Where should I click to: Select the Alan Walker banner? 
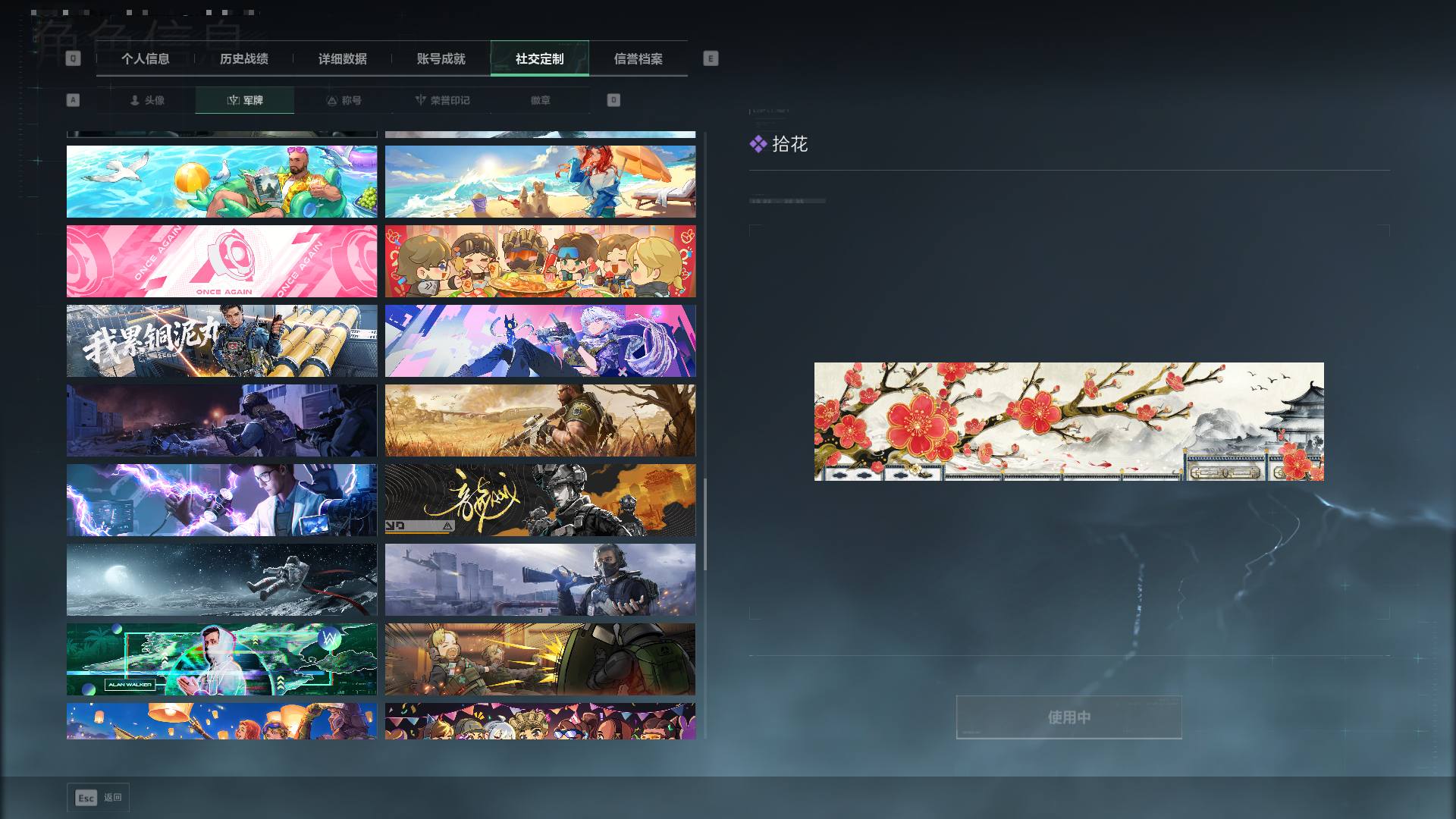221,660
